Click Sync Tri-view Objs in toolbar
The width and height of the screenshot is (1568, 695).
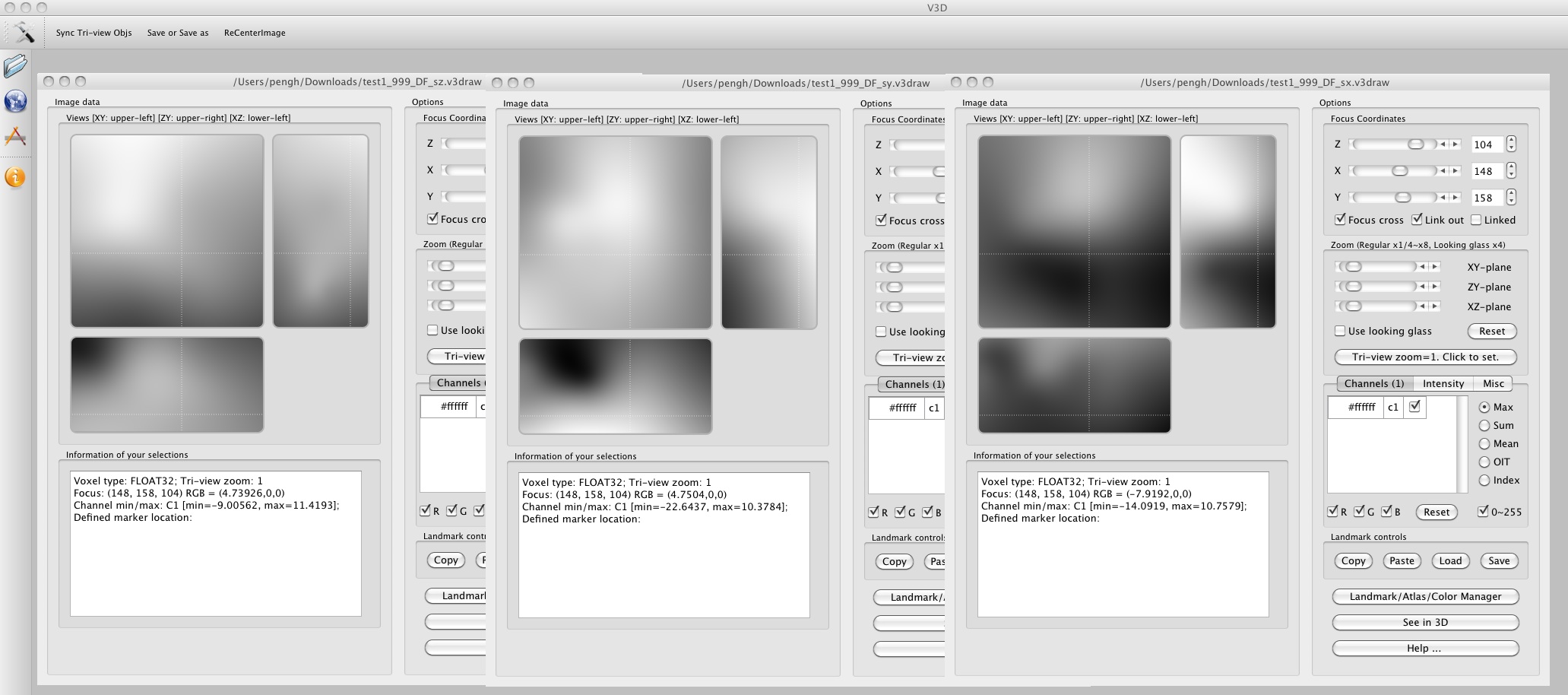(x=93, y=33)
